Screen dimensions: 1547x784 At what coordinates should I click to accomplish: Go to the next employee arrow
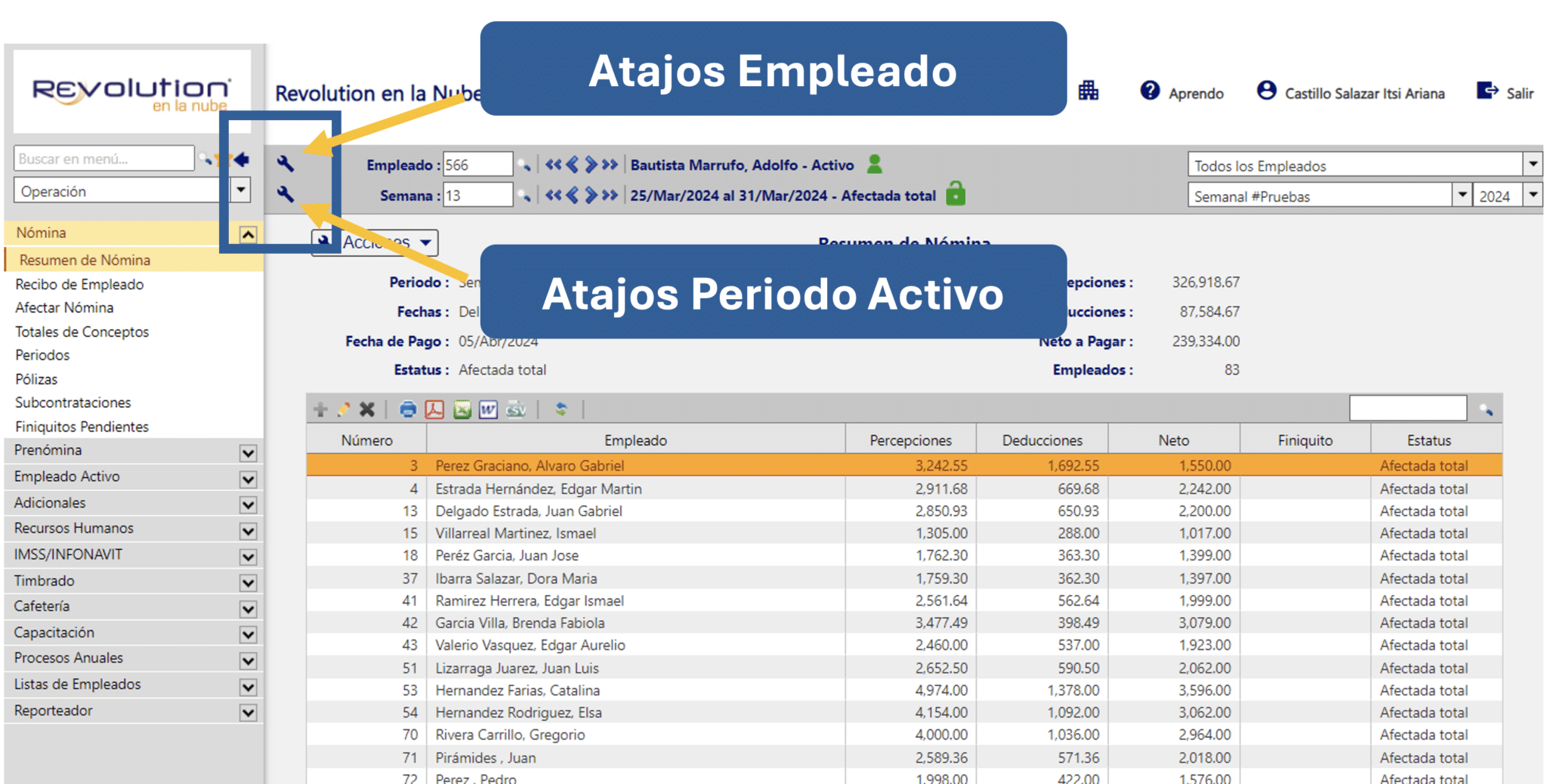pos(591,164)
